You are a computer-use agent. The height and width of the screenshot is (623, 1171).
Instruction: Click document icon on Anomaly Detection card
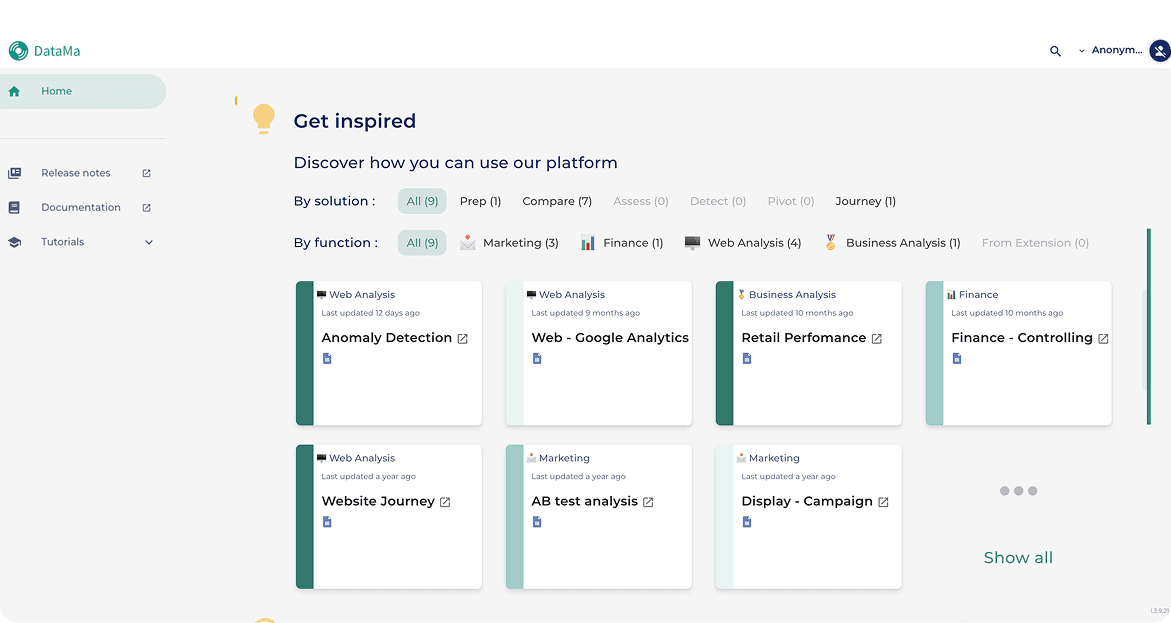click(327, 359)
